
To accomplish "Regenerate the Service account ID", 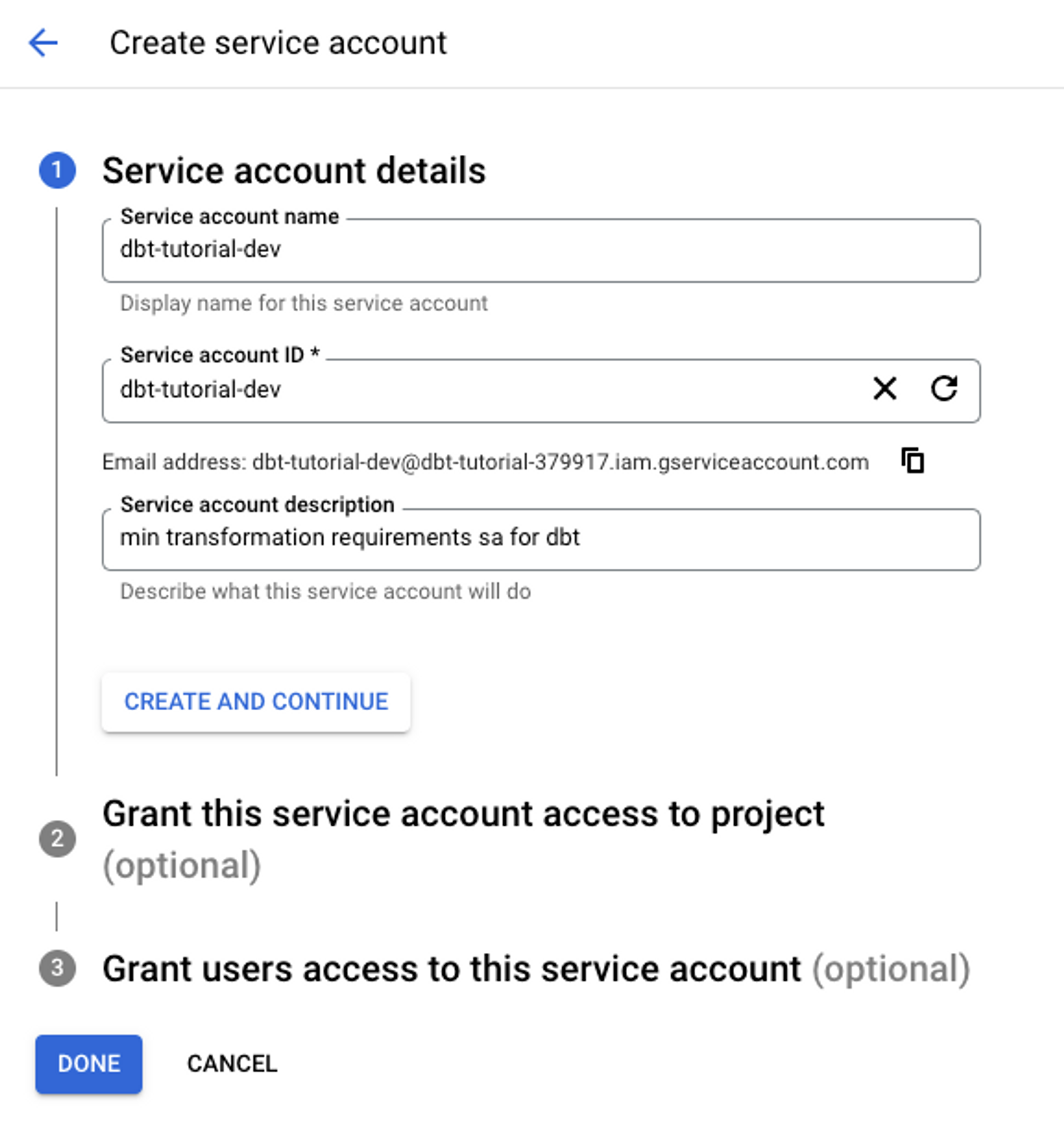I will (x=944, y=389).
